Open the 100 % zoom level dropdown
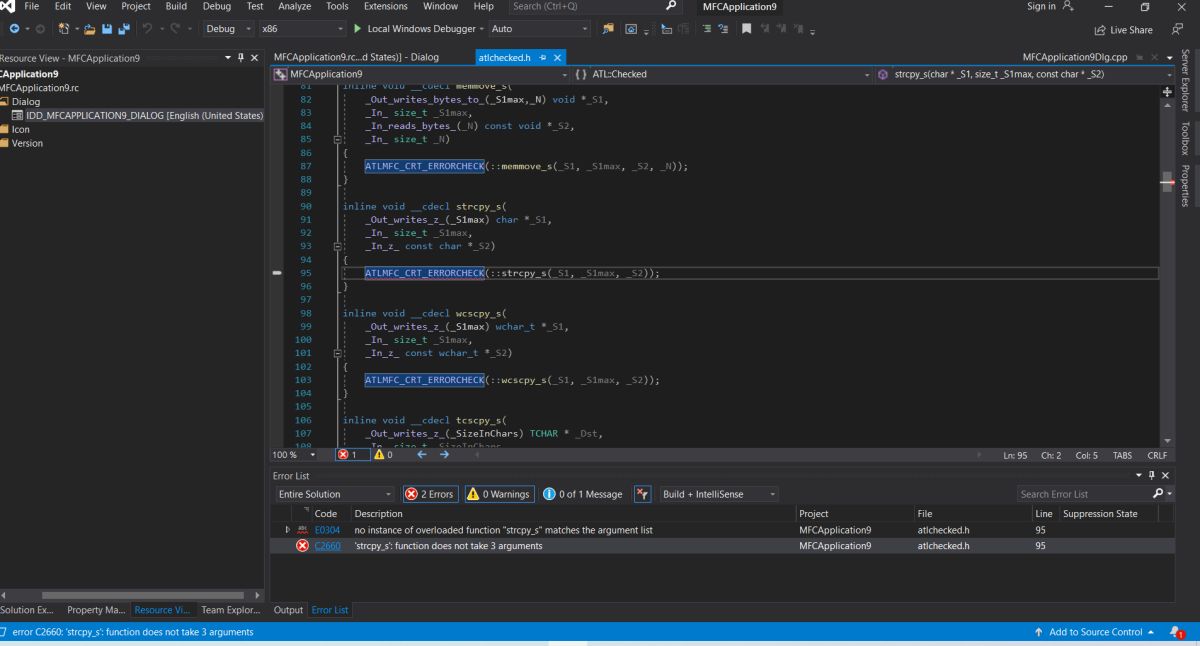Image resolution: width=1200 pixels, height=646 pixels. click(x=296, y=454)
